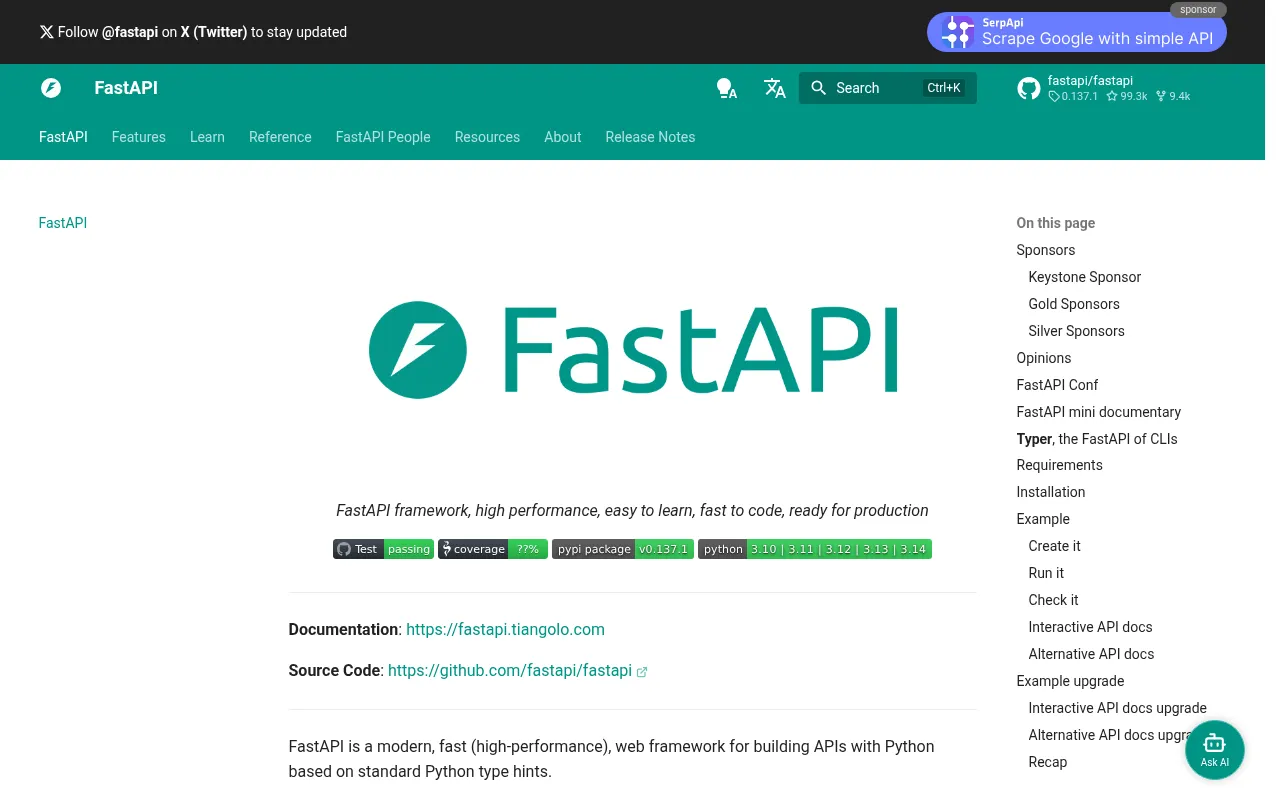The width and height of the screenshot is (1280, 800).
Task: Jump to FastAPI Conf section
Action: pyautogui.click(x=1058, y=385)
